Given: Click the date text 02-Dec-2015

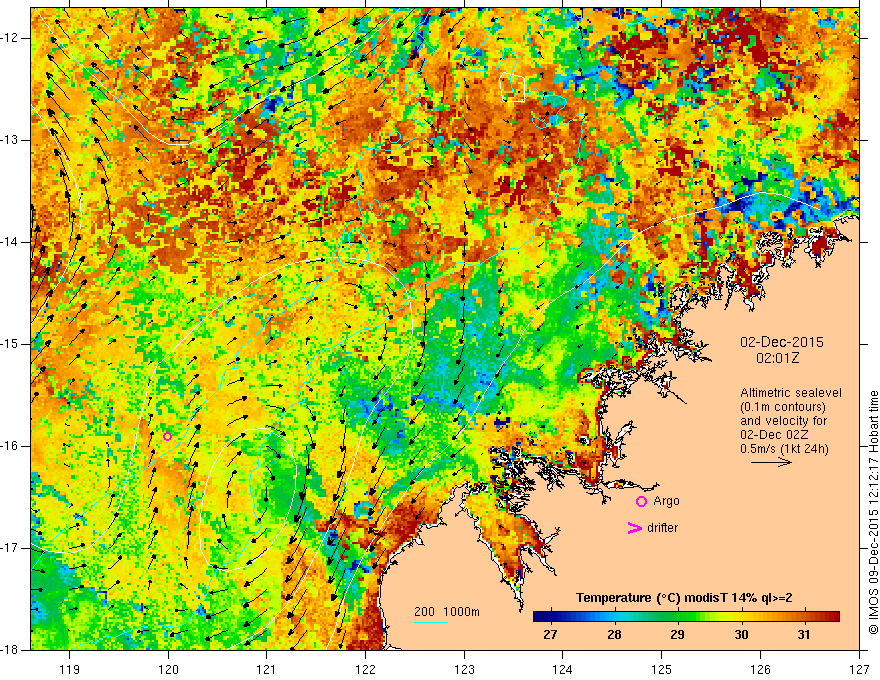Looking at the screenshot, I should point(782,342).
